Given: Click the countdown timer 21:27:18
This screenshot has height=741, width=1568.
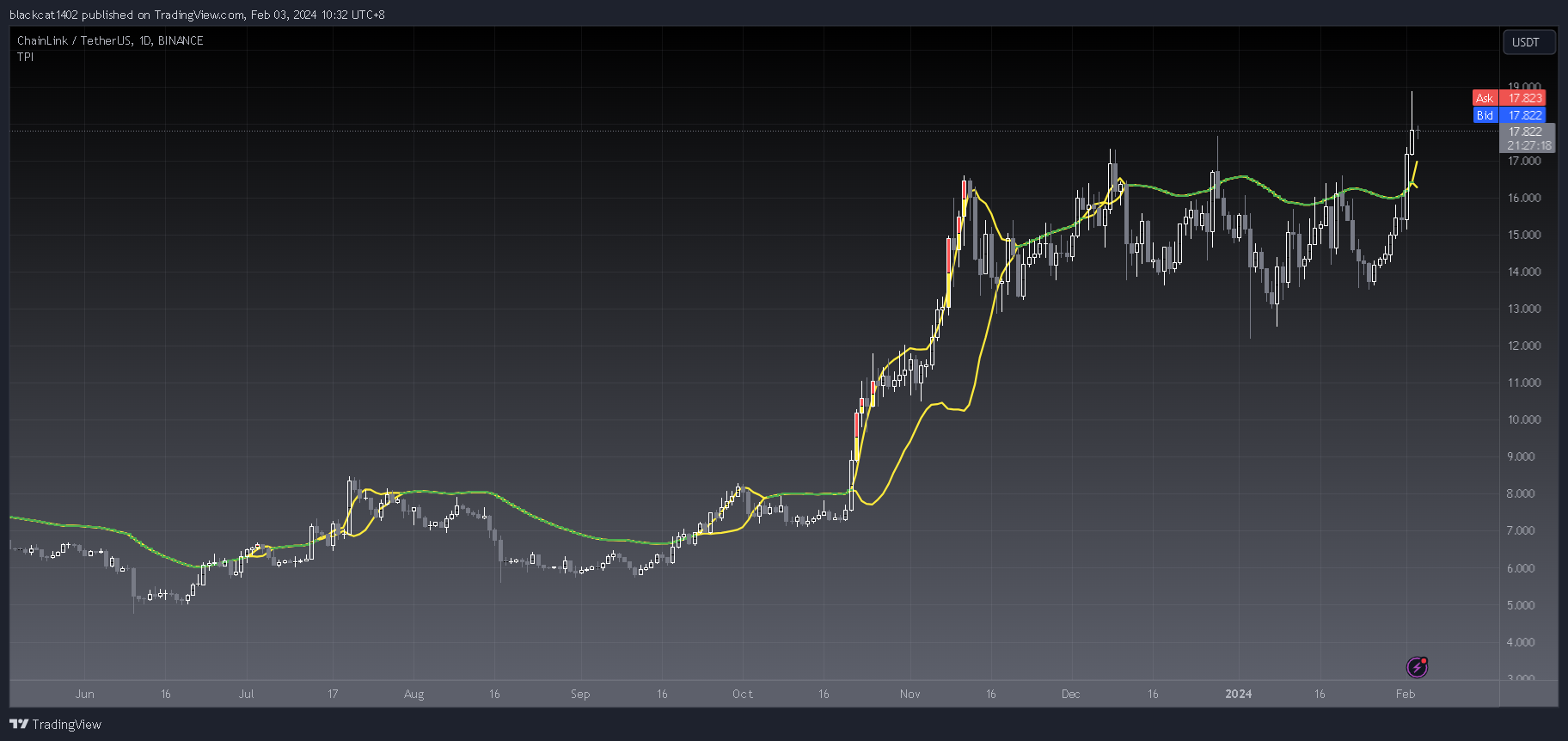Looking at the screenshot, I should pyautogui.click(x=1529, y=145).
